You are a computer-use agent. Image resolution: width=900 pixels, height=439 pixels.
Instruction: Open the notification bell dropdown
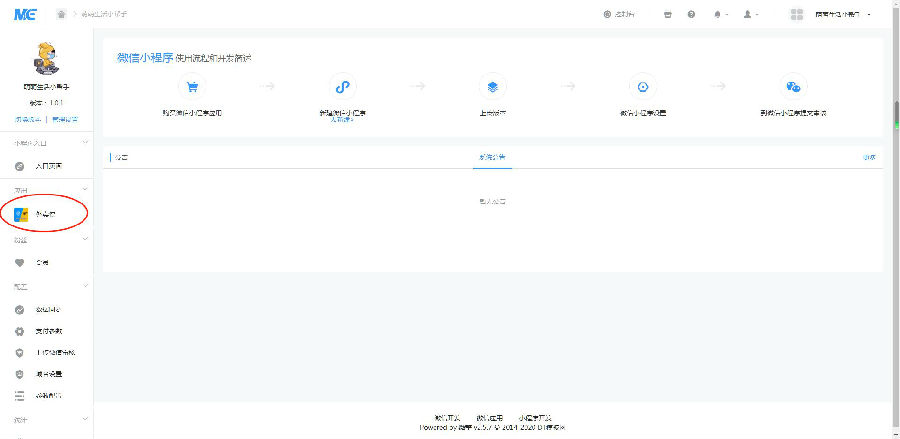(720, 15)
